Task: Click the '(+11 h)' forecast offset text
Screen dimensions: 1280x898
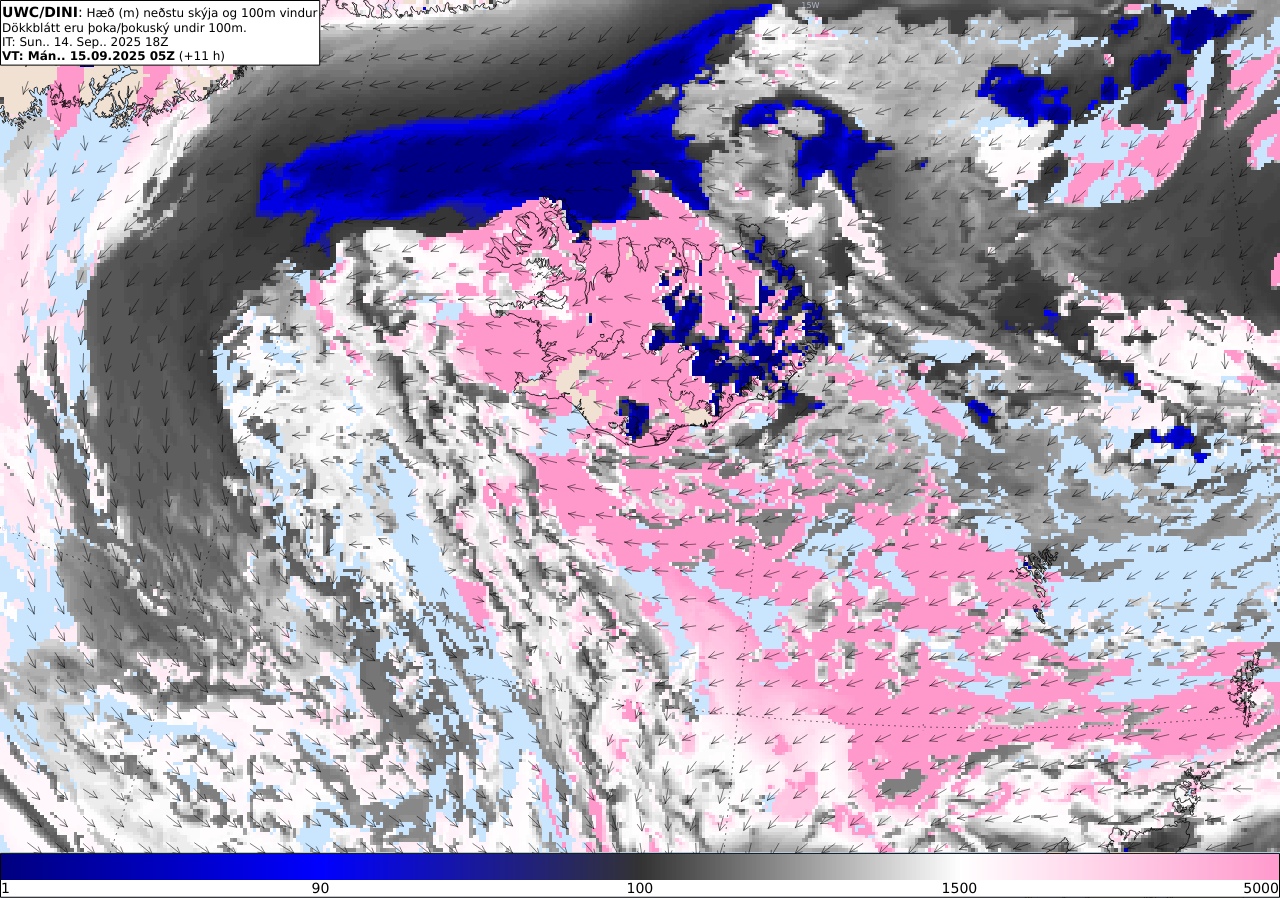Action: coord(202,56)
